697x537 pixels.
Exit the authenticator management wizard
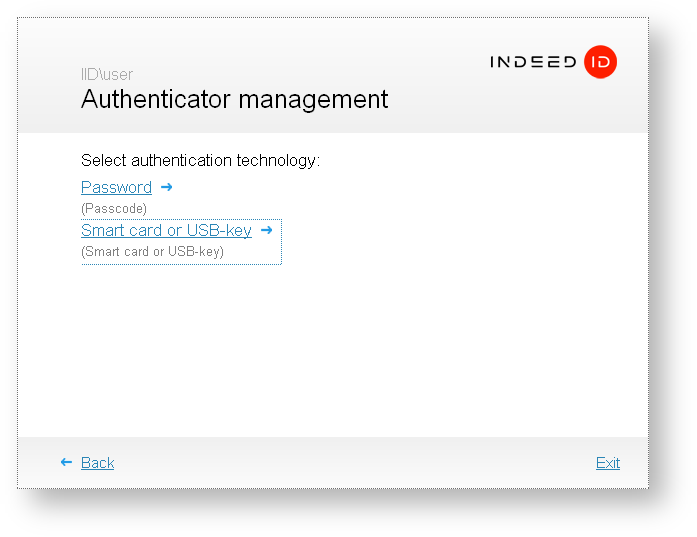(607, 463)
